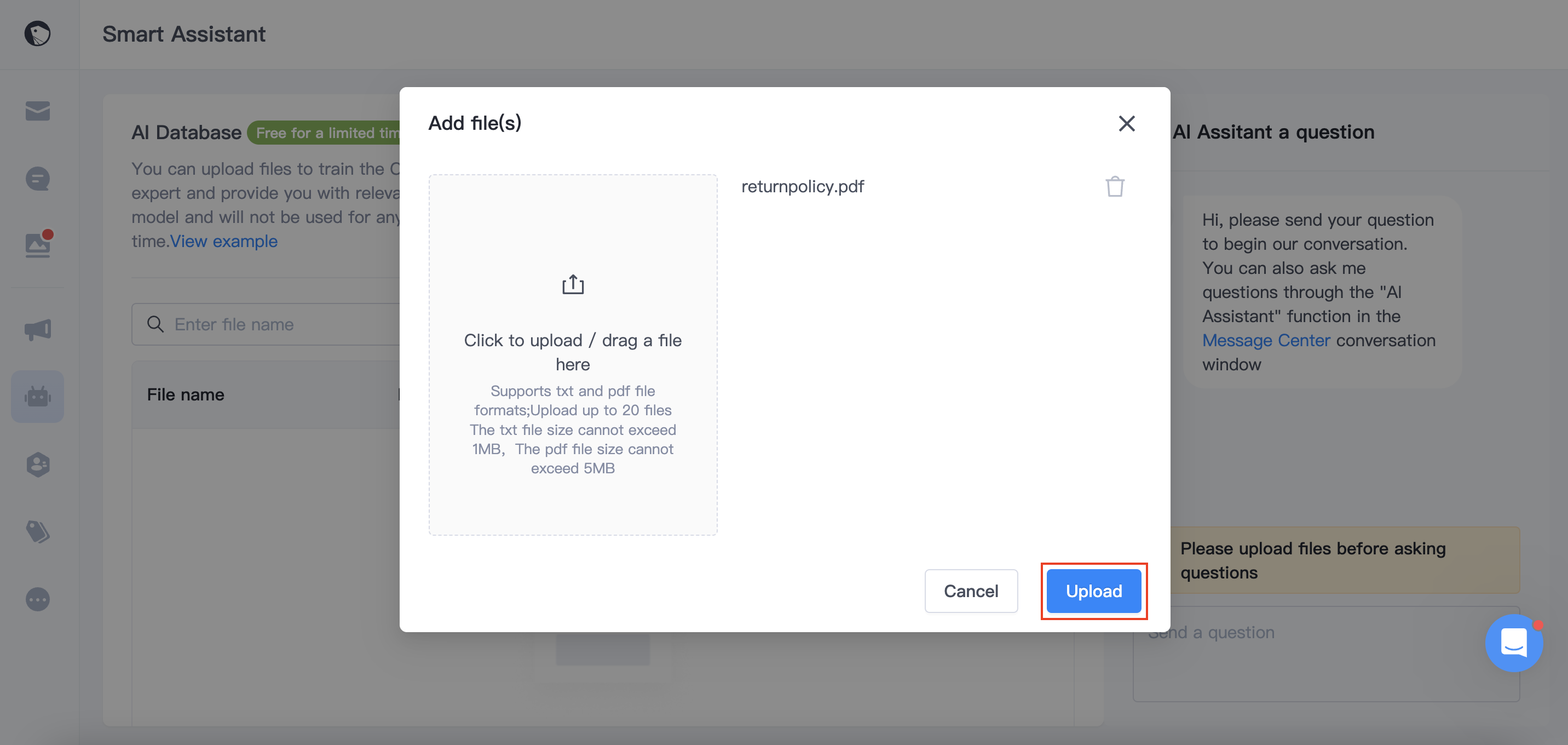
Task: Click the File name column header
Action: pyautogui.click(x=186, y=395)
